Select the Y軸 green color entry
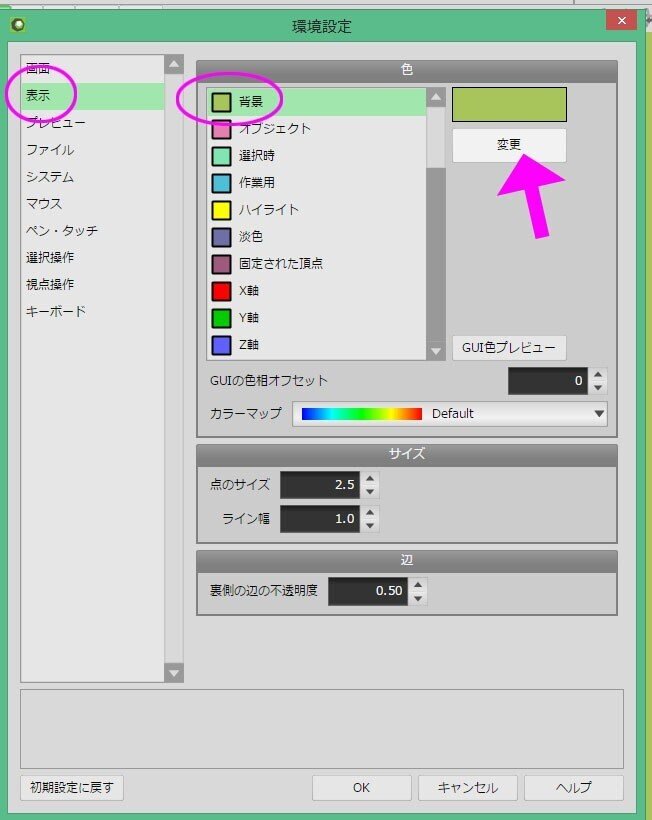 pos(316,317)
